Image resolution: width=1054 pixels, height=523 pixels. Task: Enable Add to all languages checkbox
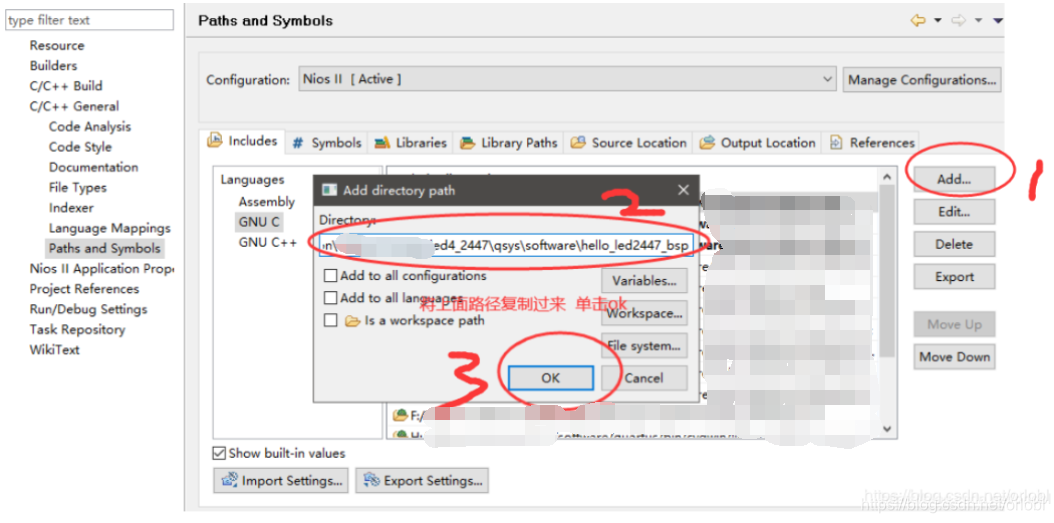point(330,298)
